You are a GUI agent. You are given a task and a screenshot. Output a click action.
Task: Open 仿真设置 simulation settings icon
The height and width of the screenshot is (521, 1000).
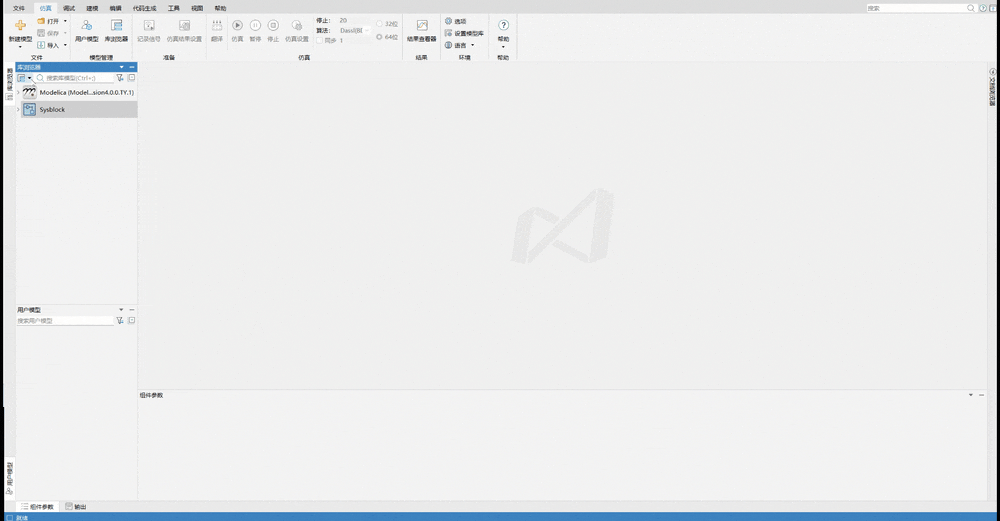pos(297,25)
